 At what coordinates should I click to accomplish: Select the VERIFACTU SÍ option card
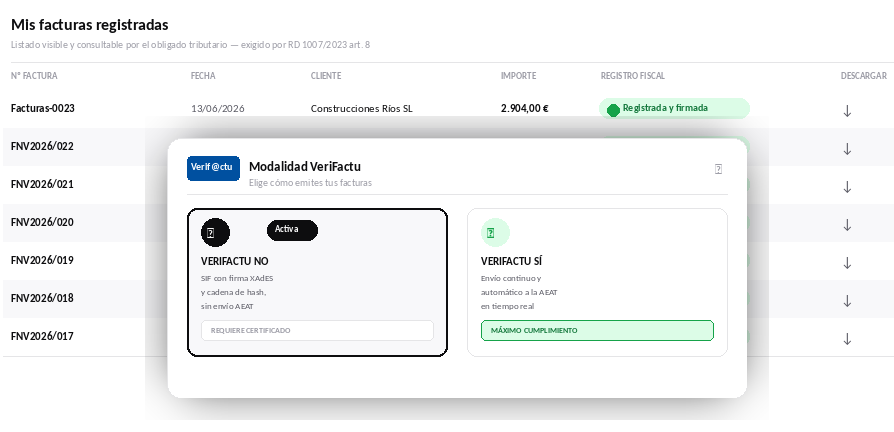597,282
